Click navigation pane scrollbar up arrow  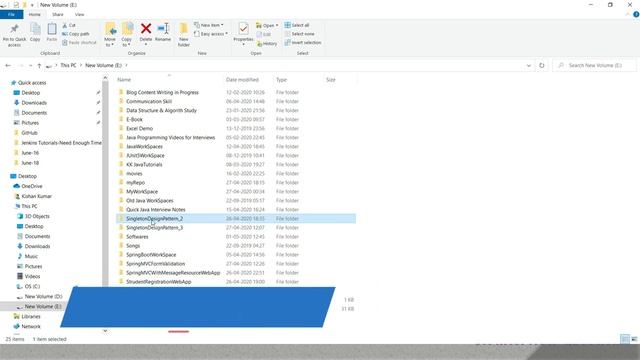point(105,78)
